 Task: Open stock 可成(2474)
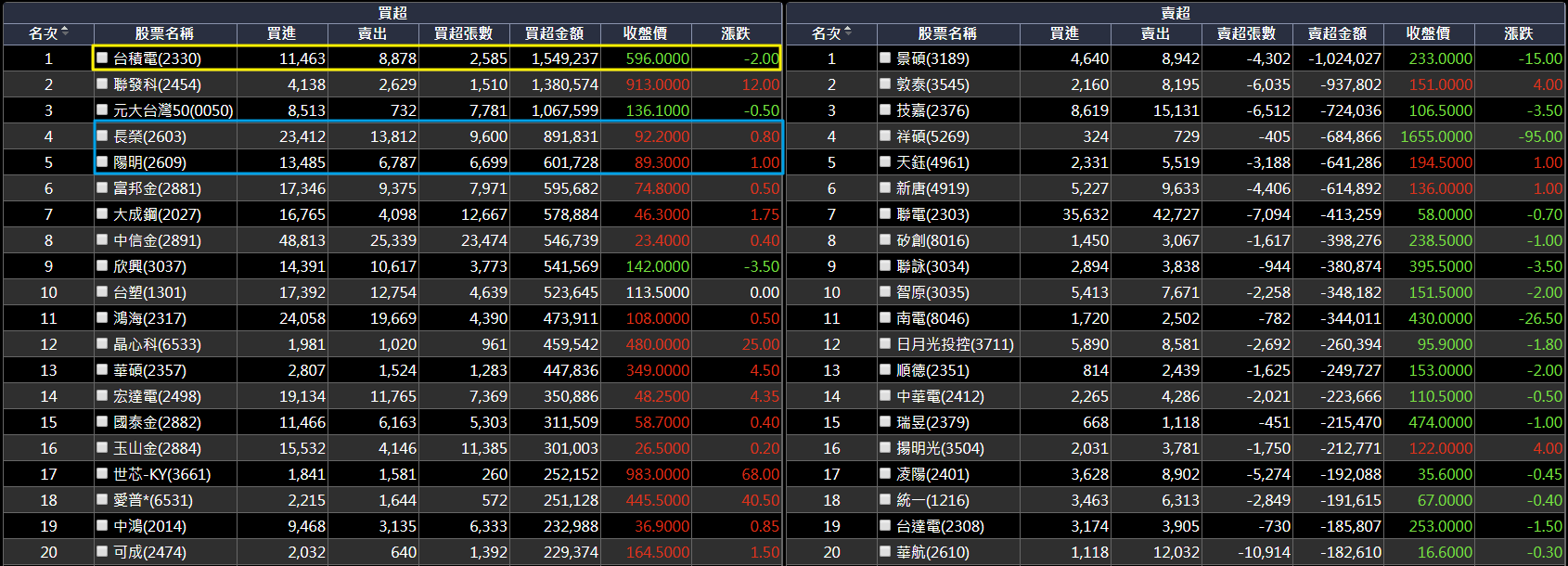149,552
